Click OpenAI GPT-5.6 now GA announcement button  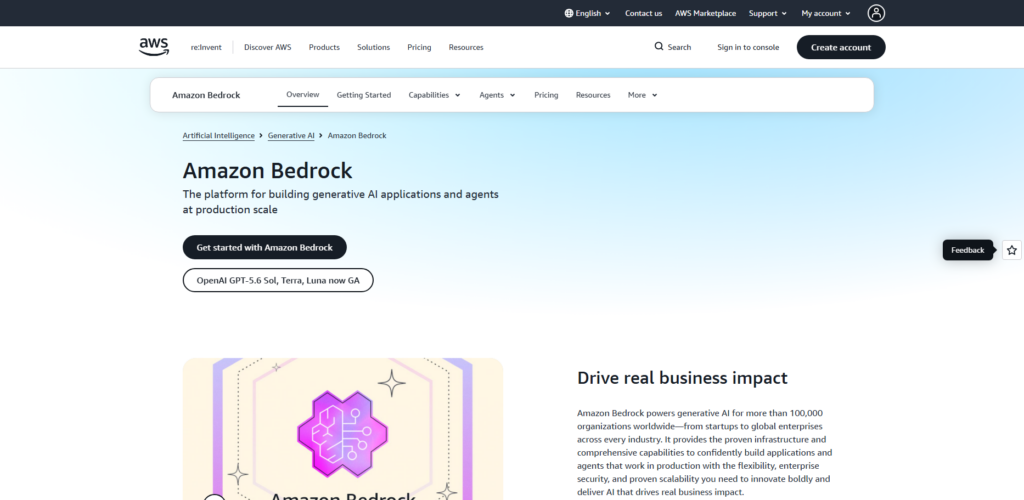[278, 280]
